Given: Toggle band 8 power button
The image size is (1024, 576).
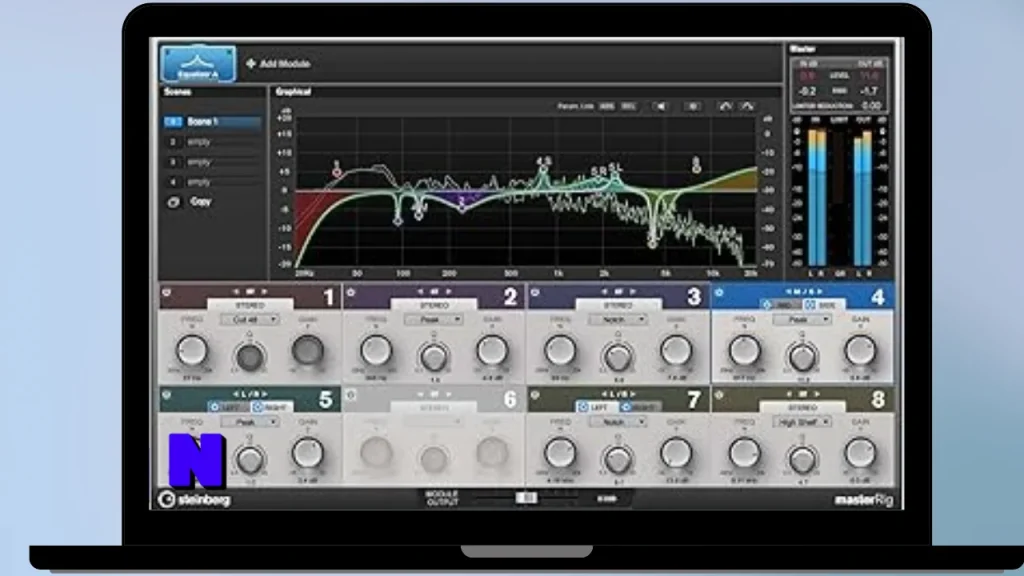Looking at the screenshot, I should click(719, 395).
